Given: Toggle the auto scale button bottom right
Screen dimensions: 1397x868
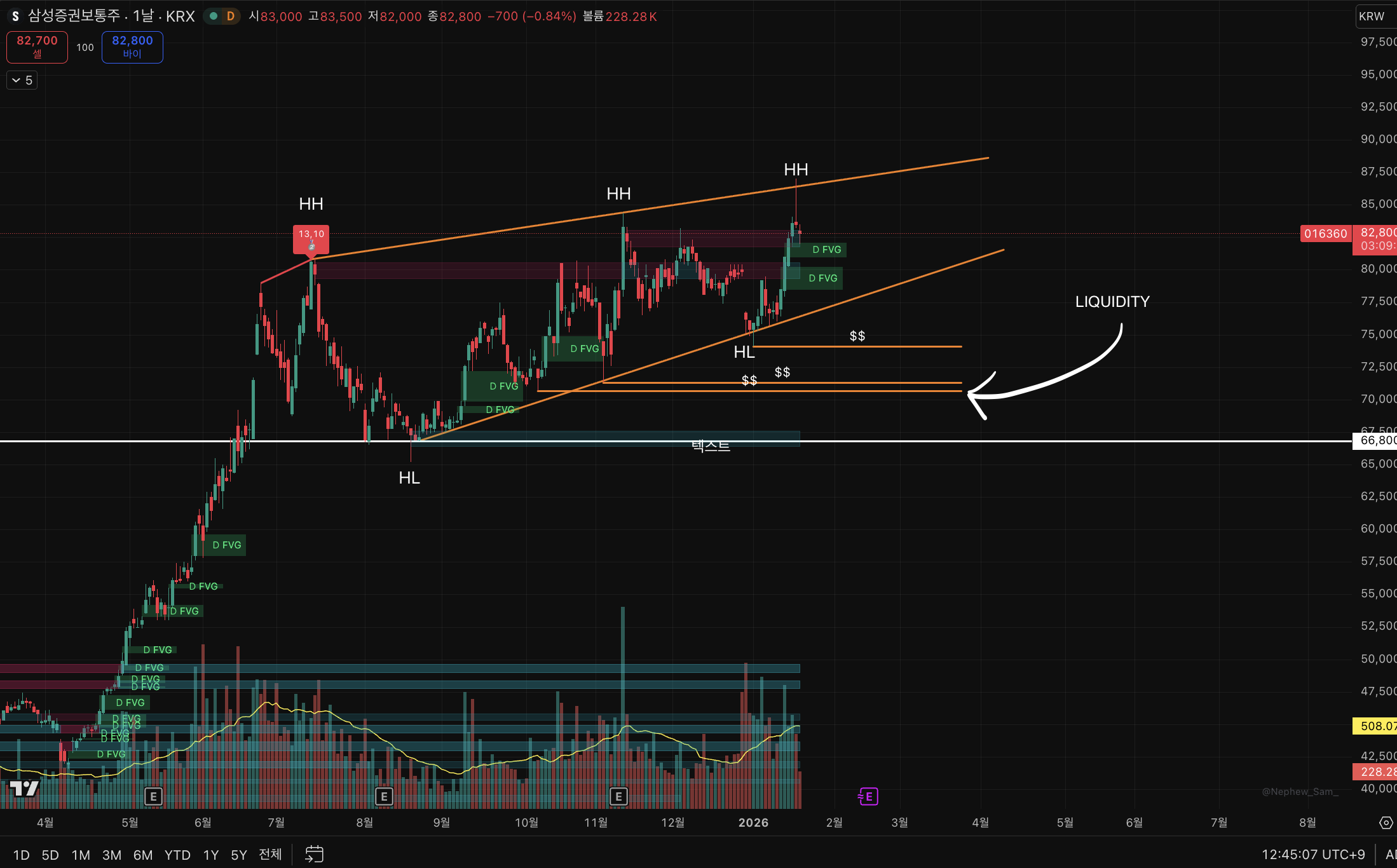Looking at the screenshot, I should pos(1391,854).
